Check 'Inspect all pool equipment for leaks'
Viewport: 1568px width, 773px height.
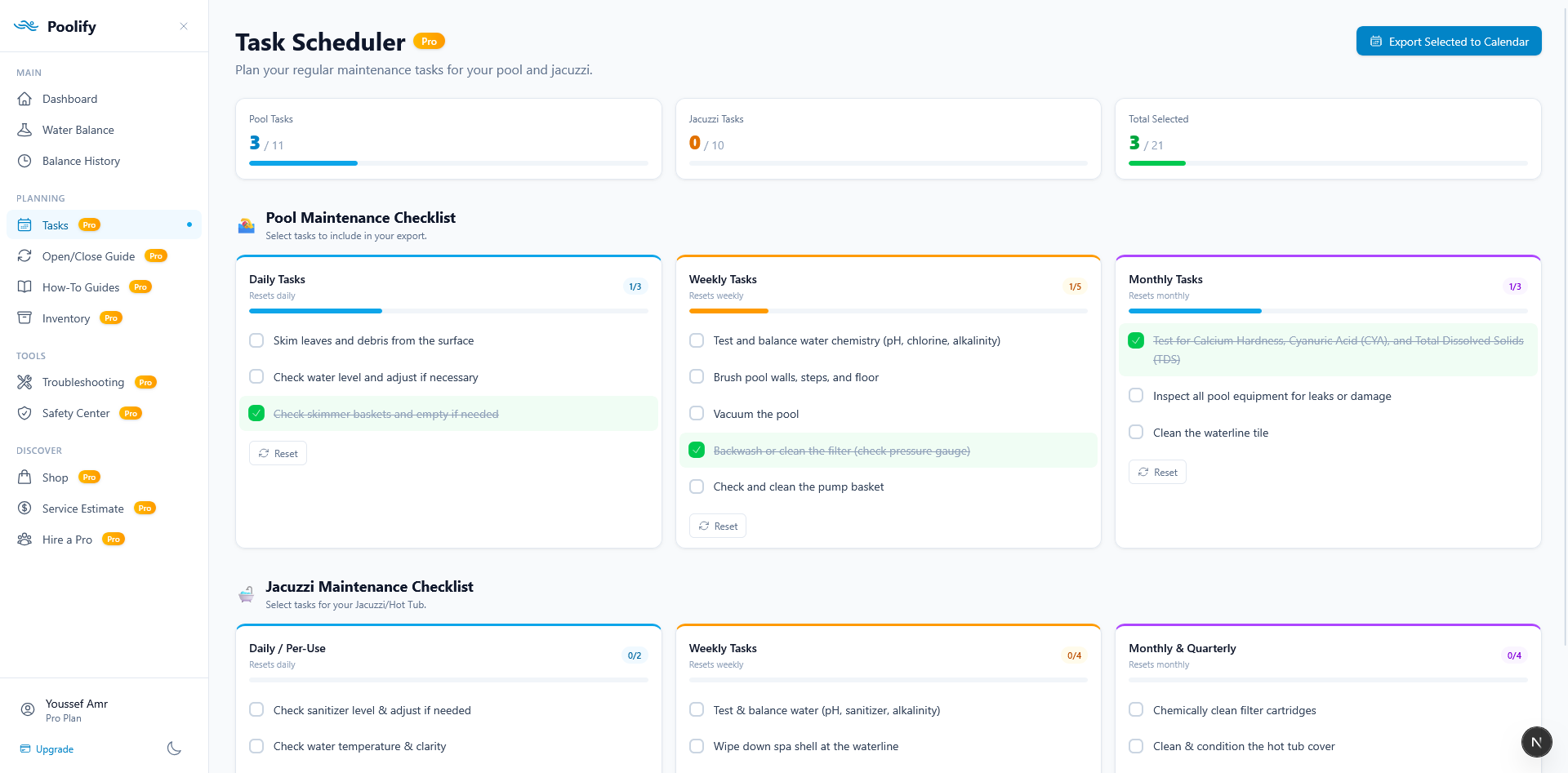[x=1136, y=395]
